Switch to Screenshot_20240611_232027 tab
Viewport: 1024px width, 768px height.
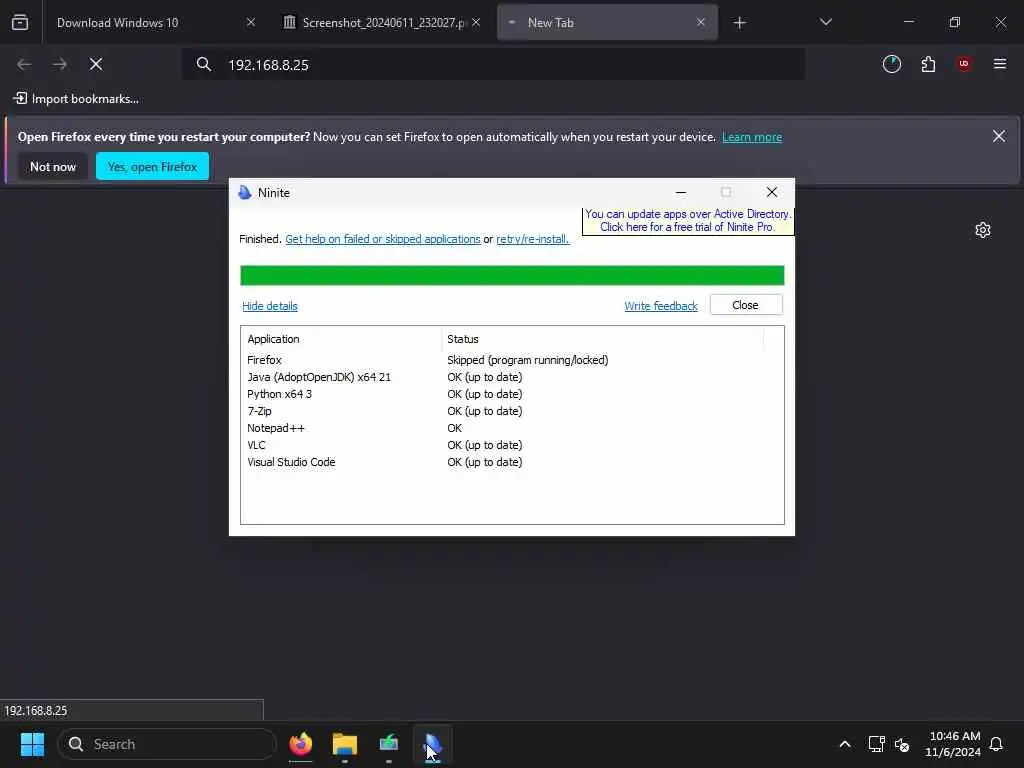tap(382, 23)
